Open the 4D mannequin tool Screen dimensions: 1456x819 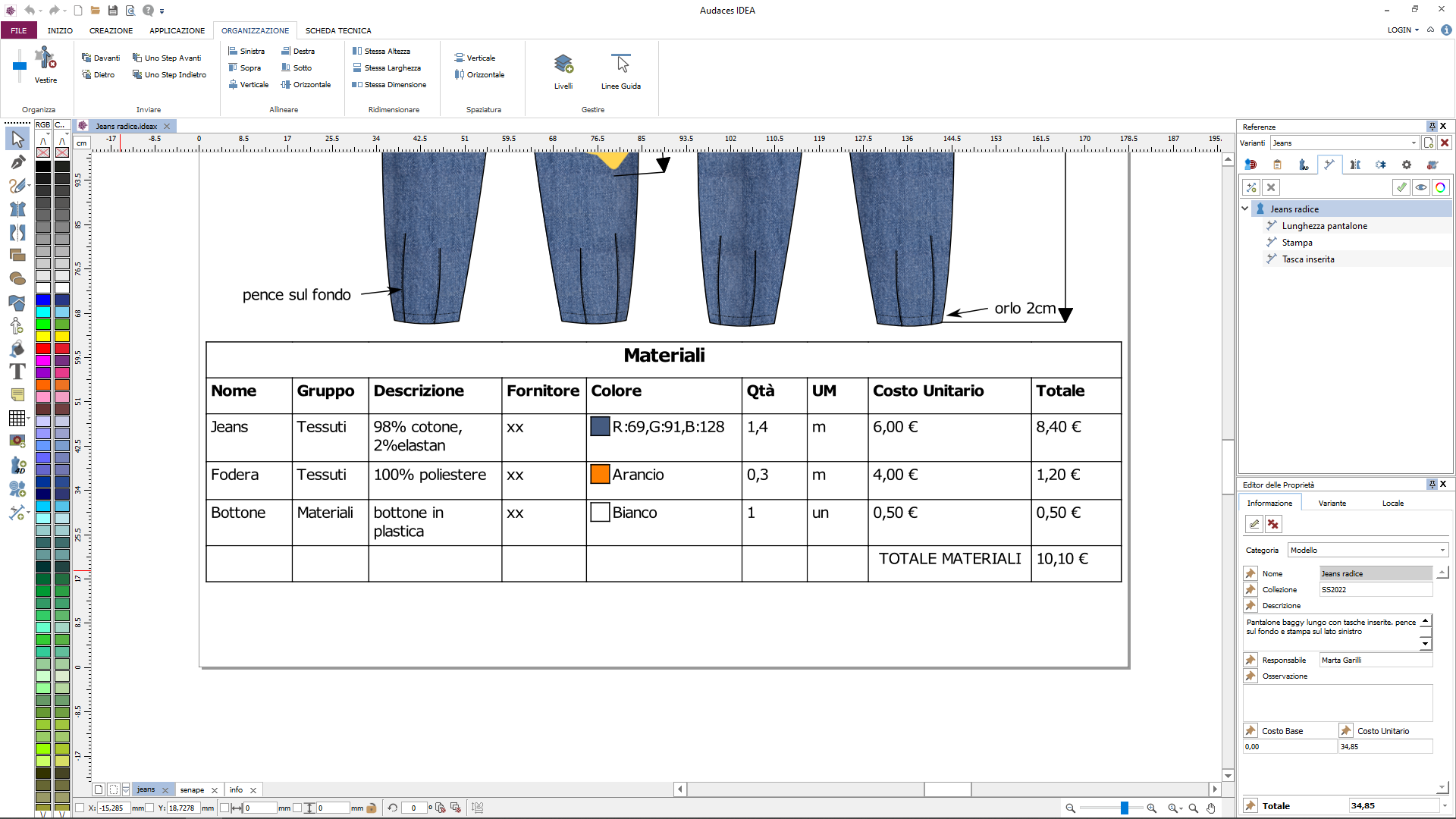tap(17, 465)
